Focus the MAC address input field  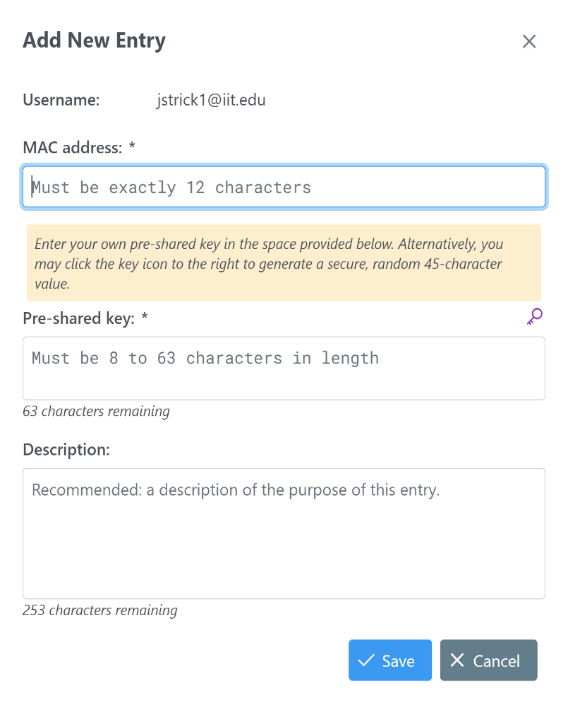point(284,187)
